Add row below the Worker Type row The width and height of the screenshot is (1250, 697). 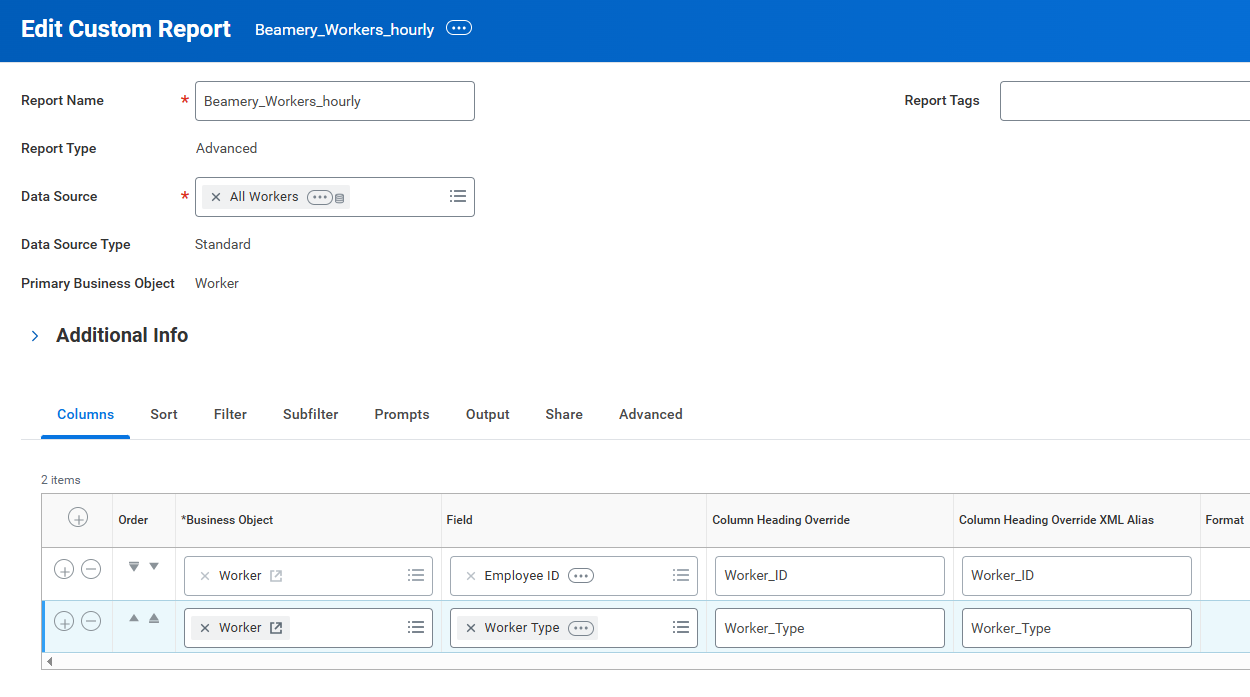(64, 622)
